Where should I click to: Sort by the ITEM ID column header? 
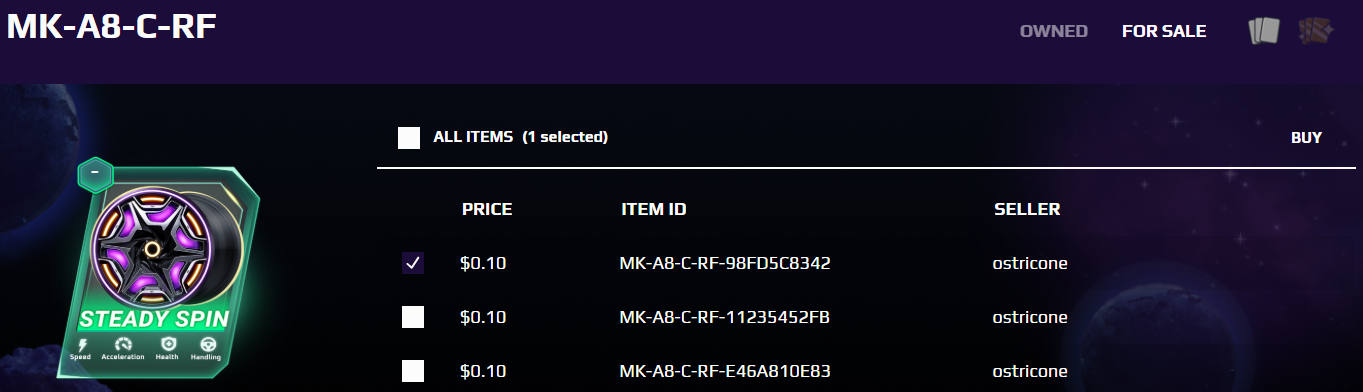[x=653, y=210]
